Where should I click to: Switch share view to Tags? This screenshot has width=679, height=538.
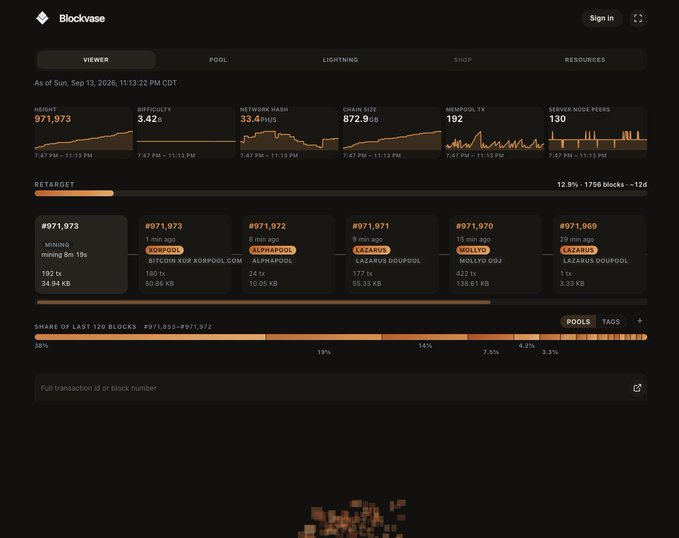pyautogui.click(x=611, y=321)
